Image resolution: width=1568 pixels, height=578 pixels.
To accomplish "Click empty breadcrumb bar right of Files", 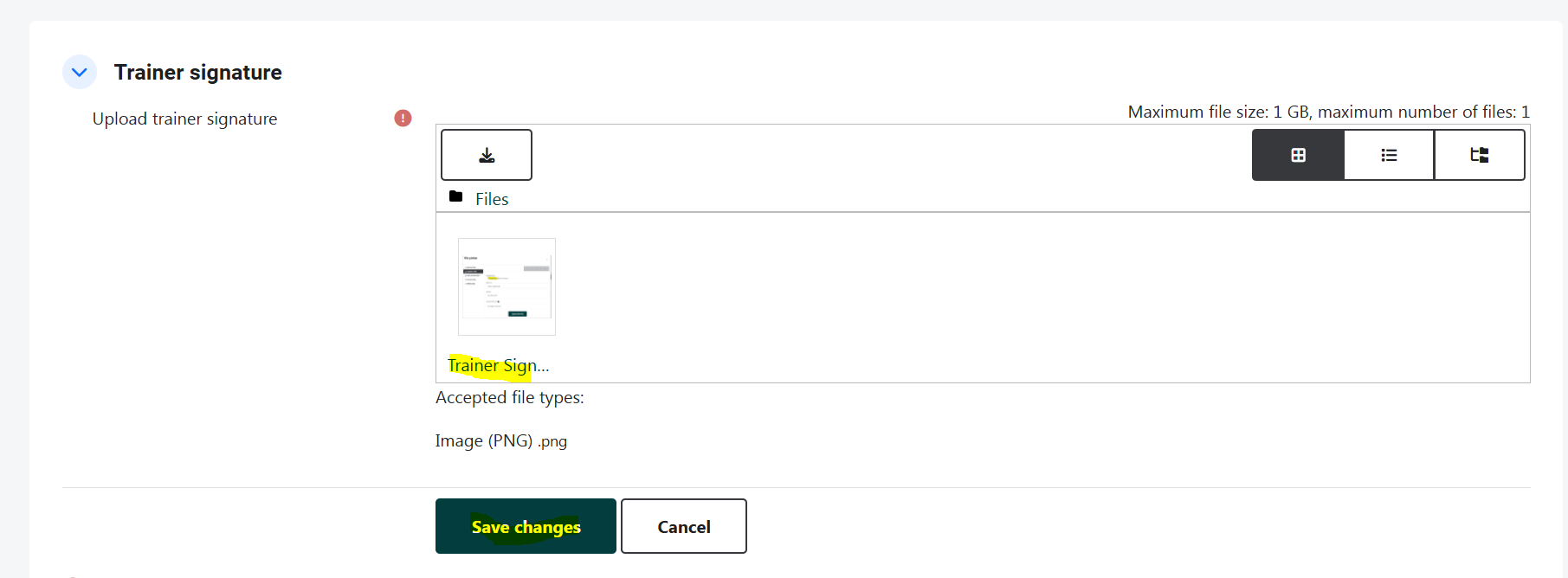I will pos(952,199).
